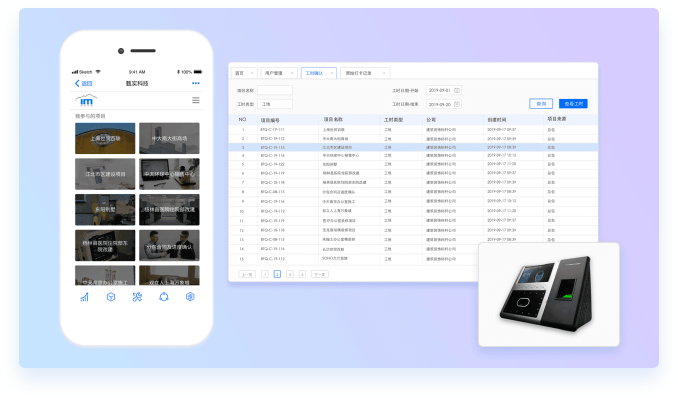The width and height of the screenshot is (678, 398).
Task: Switch to the 用户管理 tab
Action: (x=278, y=73)
